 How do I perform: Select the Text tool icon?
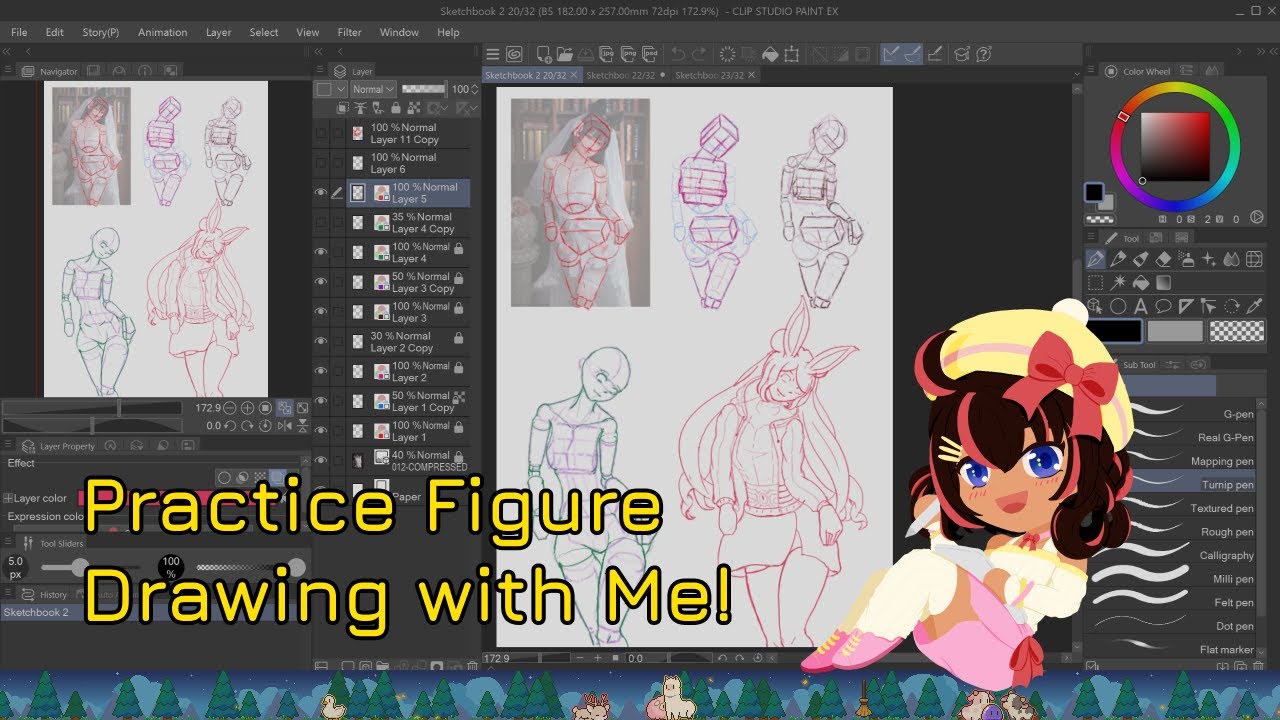click(1141, 306)
